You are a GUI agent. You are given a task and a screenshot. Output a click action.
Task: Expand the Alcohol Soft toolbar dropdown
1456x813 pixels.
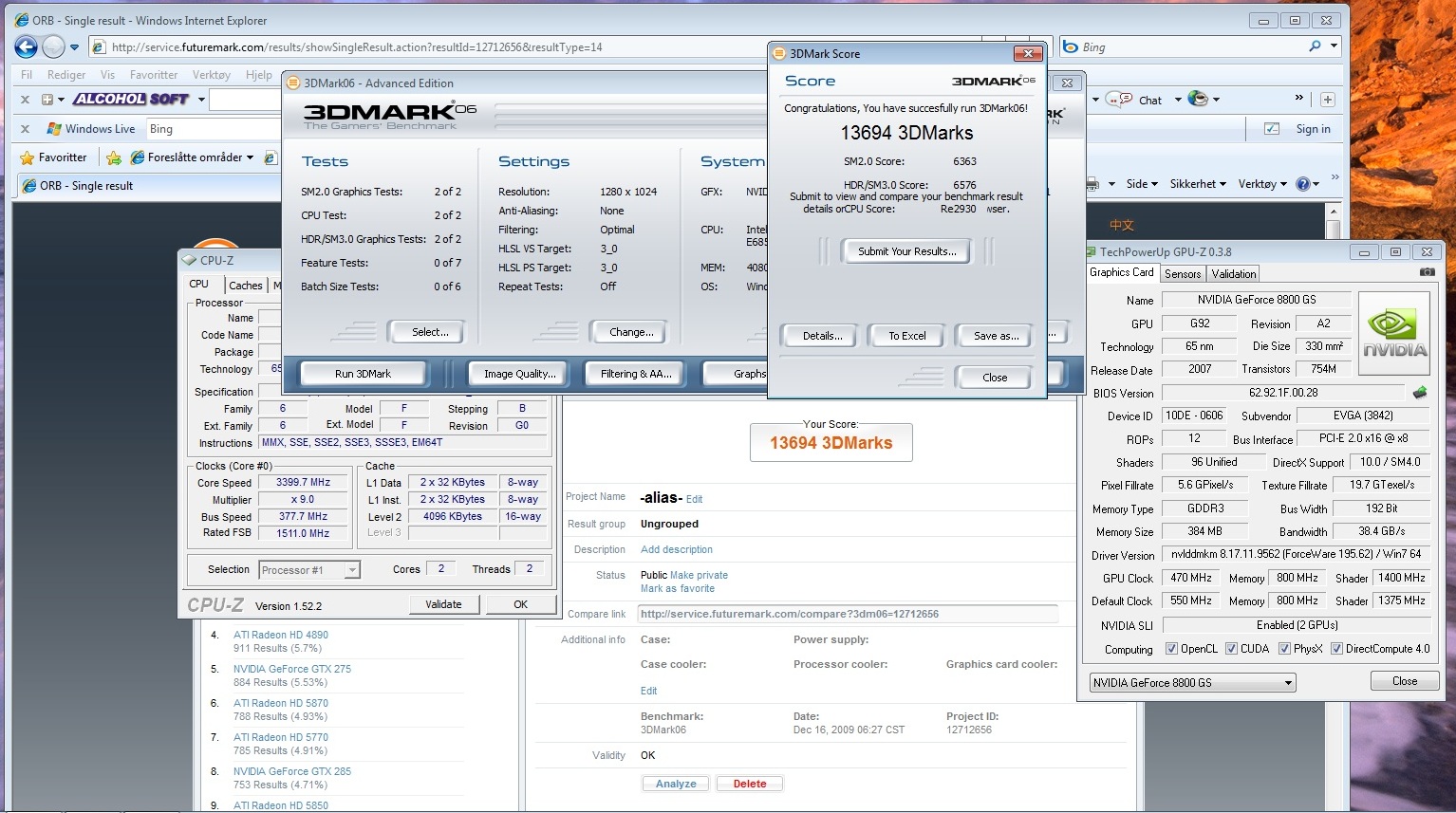pyautogui.click(x=199, y=99)
